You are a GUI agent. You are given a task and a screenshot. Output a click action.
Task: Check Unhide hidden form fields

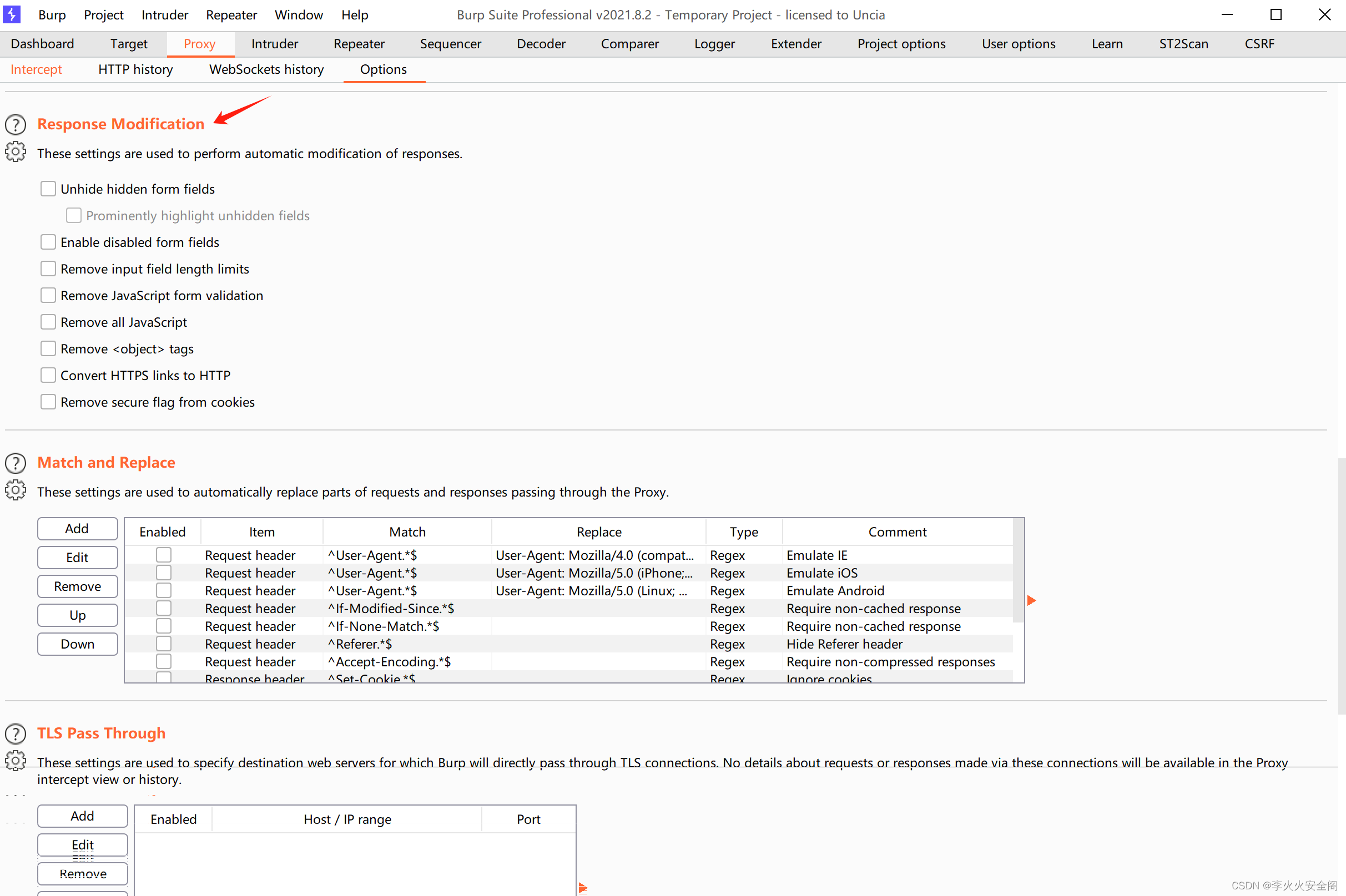[x=48, y=189]
